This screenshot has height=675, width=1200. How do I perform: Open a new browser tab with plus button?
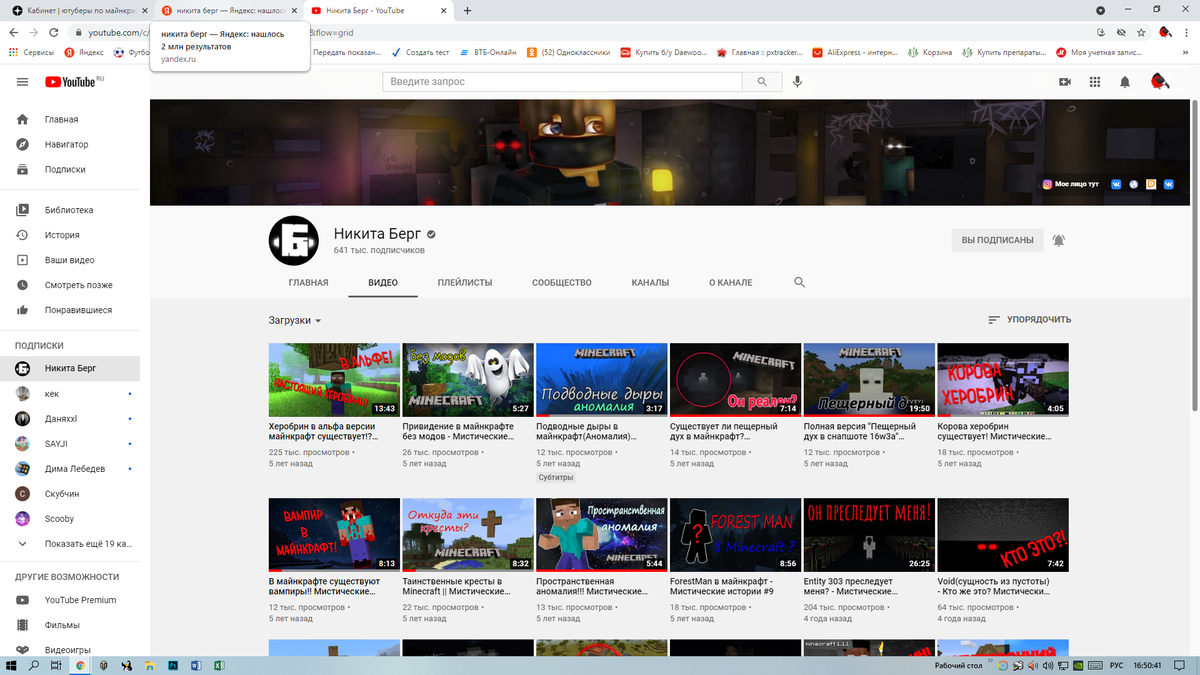tap(467, 10)
